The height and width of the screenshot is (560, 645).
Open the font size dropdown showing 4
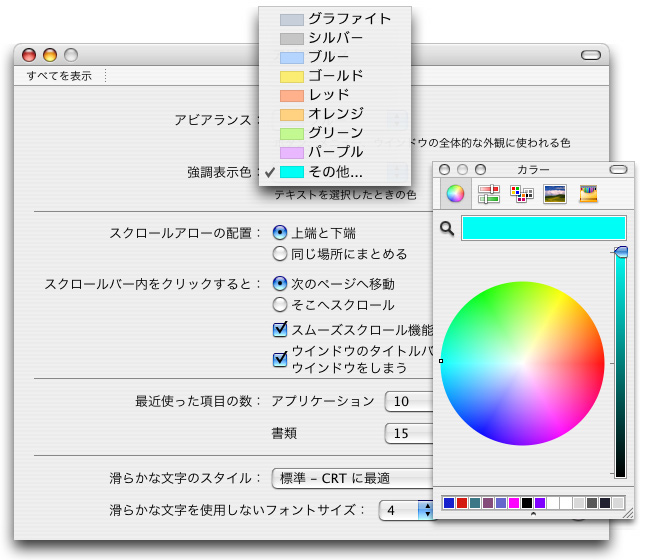406,510
